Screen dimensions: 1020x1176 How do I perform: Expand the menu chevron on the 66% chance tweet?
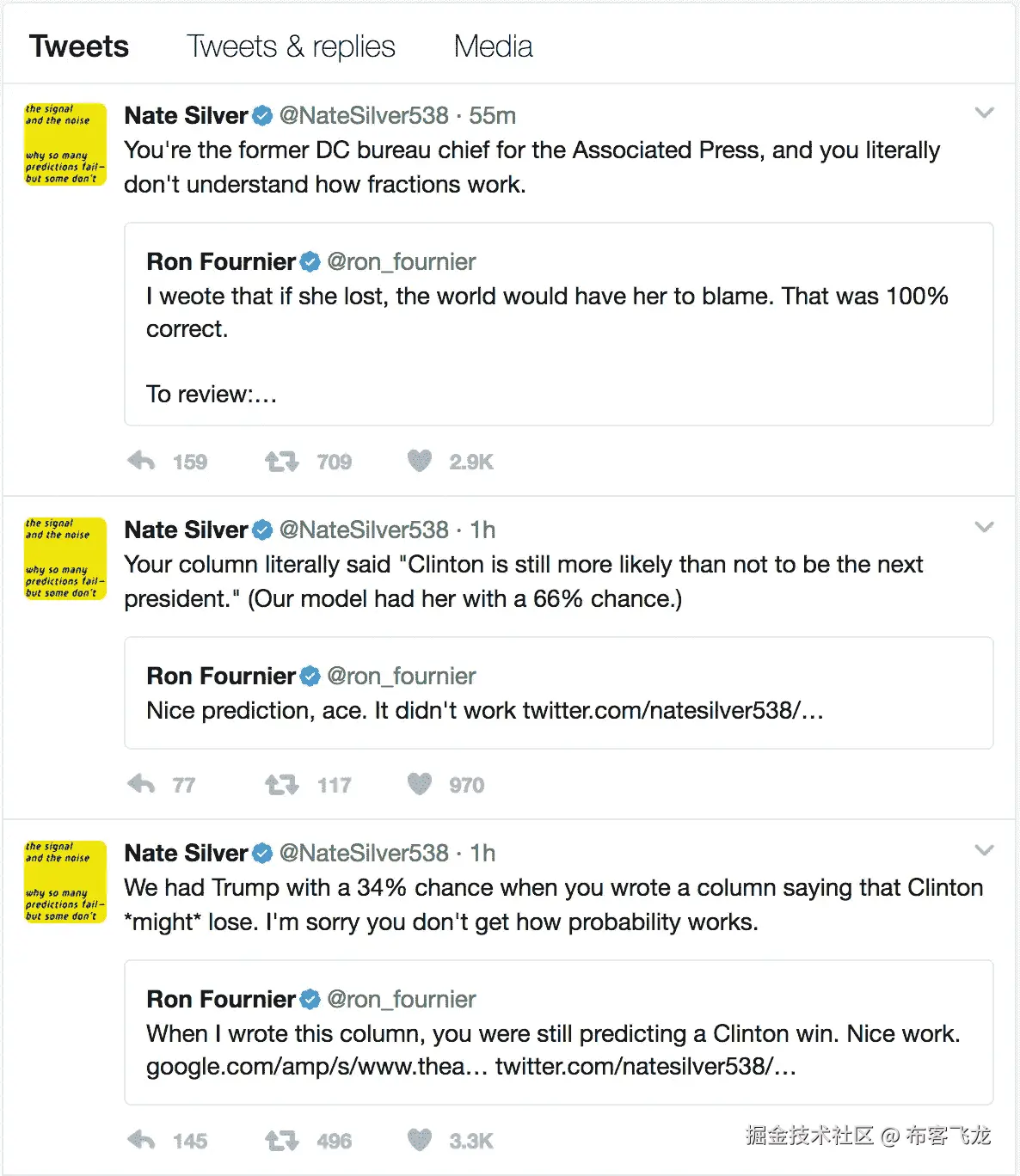984,528
